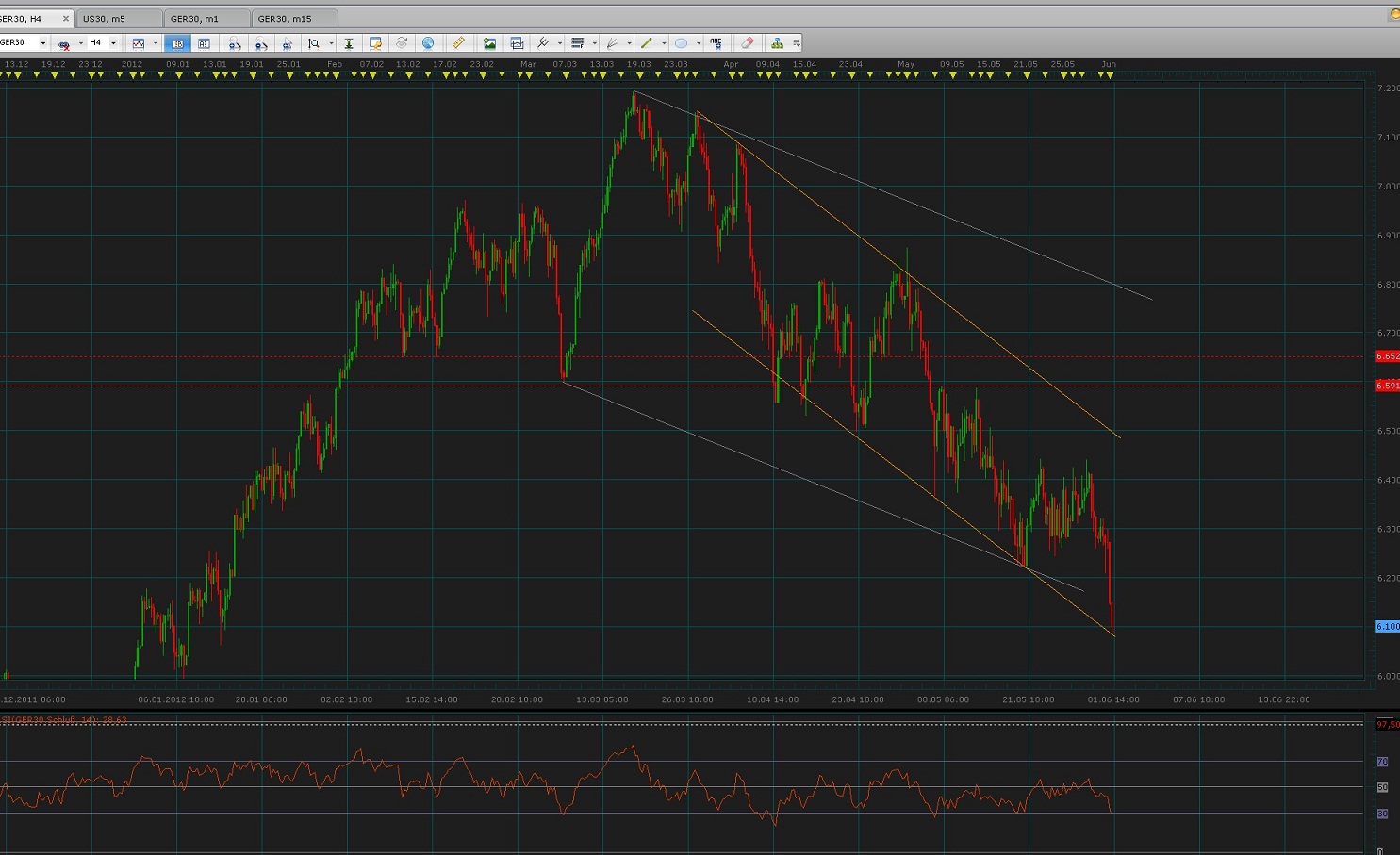Image resolution: width=1400 pixels, height=855 pixels.
Task: Expand the chart link icon dropdown arrow
Action: (x=81, y=43)
